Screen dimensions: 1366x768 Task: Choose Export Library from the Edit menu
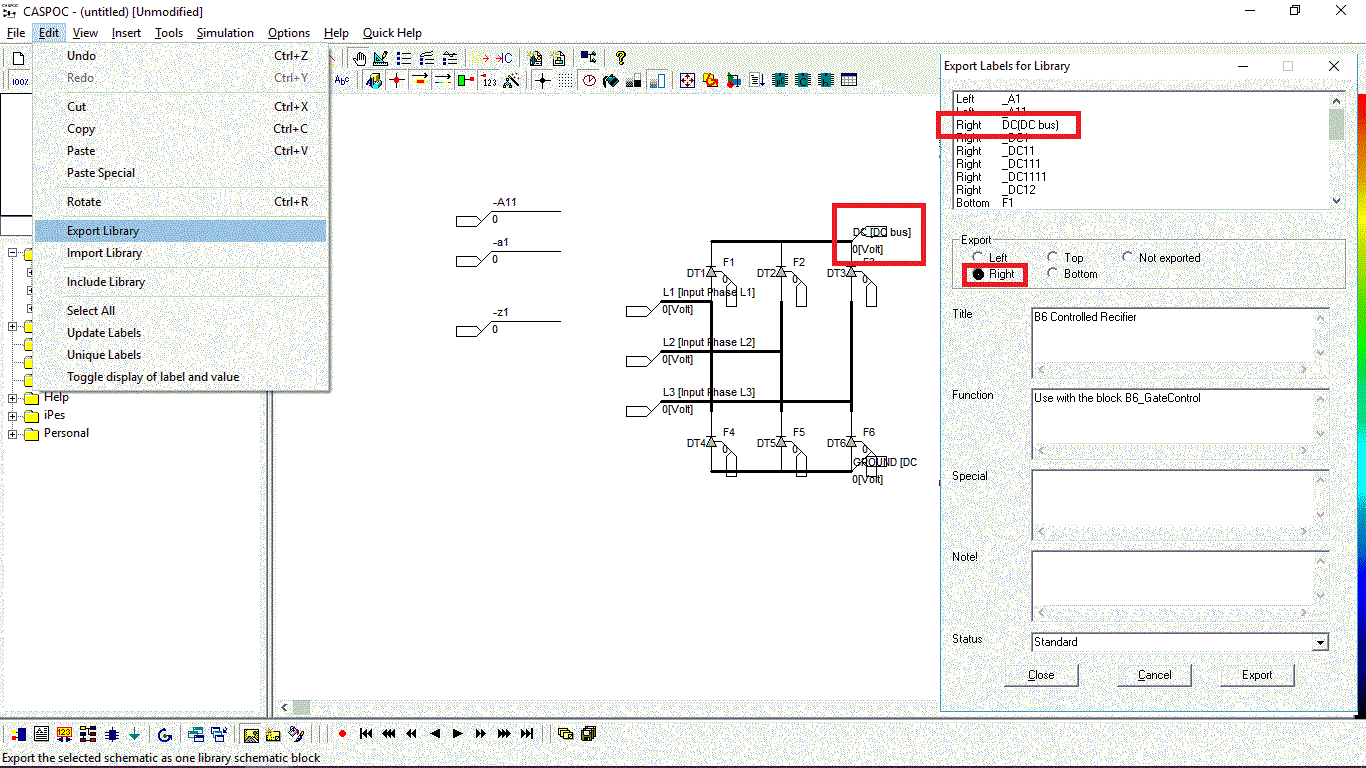point(180,231)
